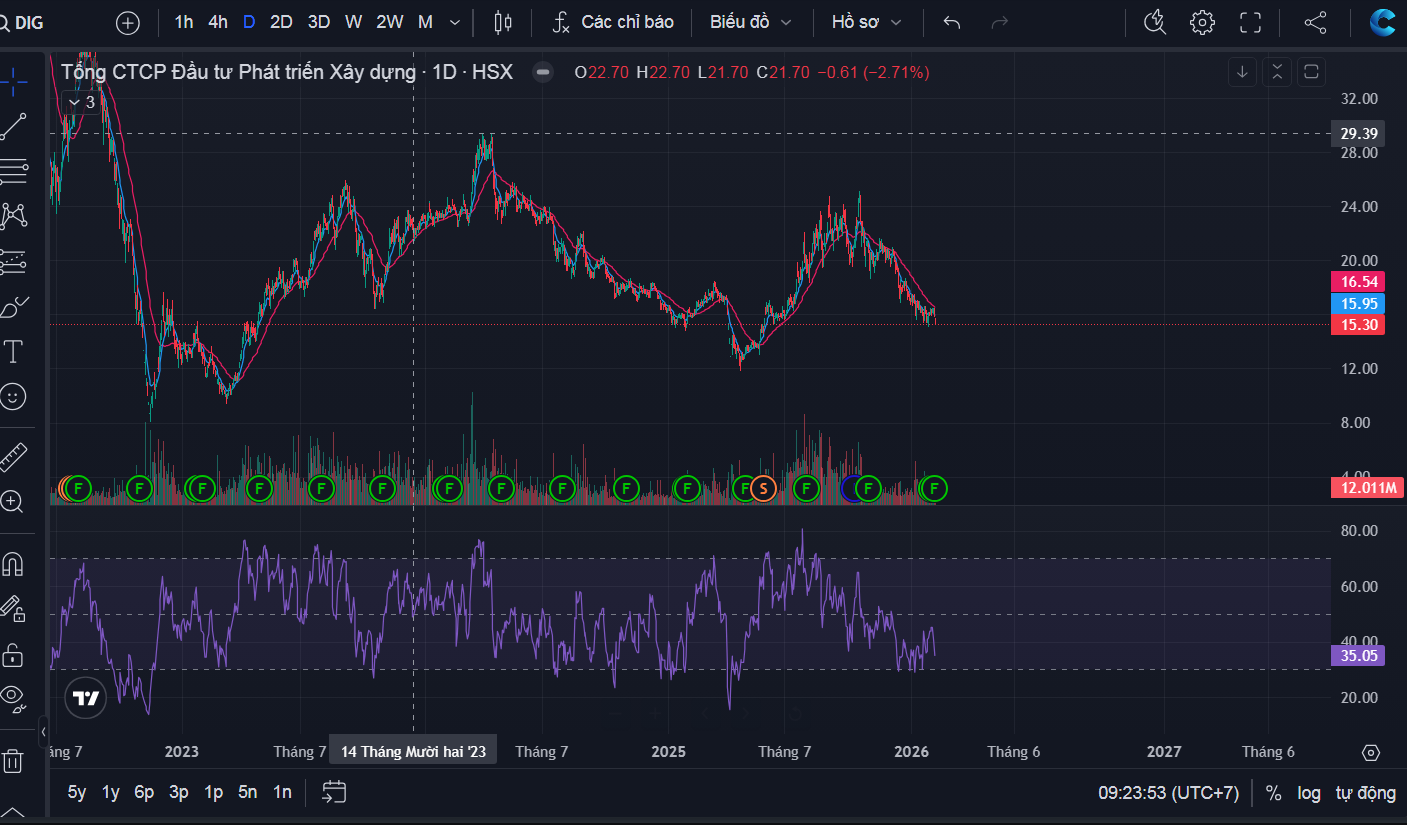Image resolution: width=1407 pixels, height=825 pixels.
Task: Expand the indicator legend showing 3
Action: coord(81,102)
